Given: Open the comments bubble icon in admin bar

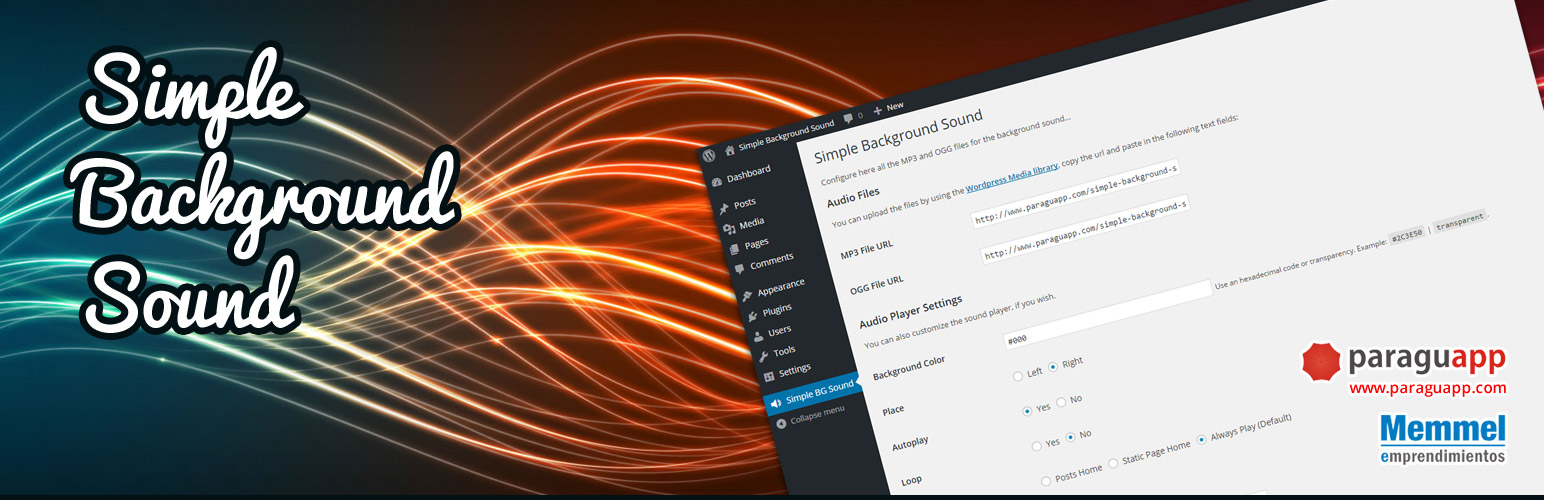Looking at the screenshot, I should [x=848, y=119].
